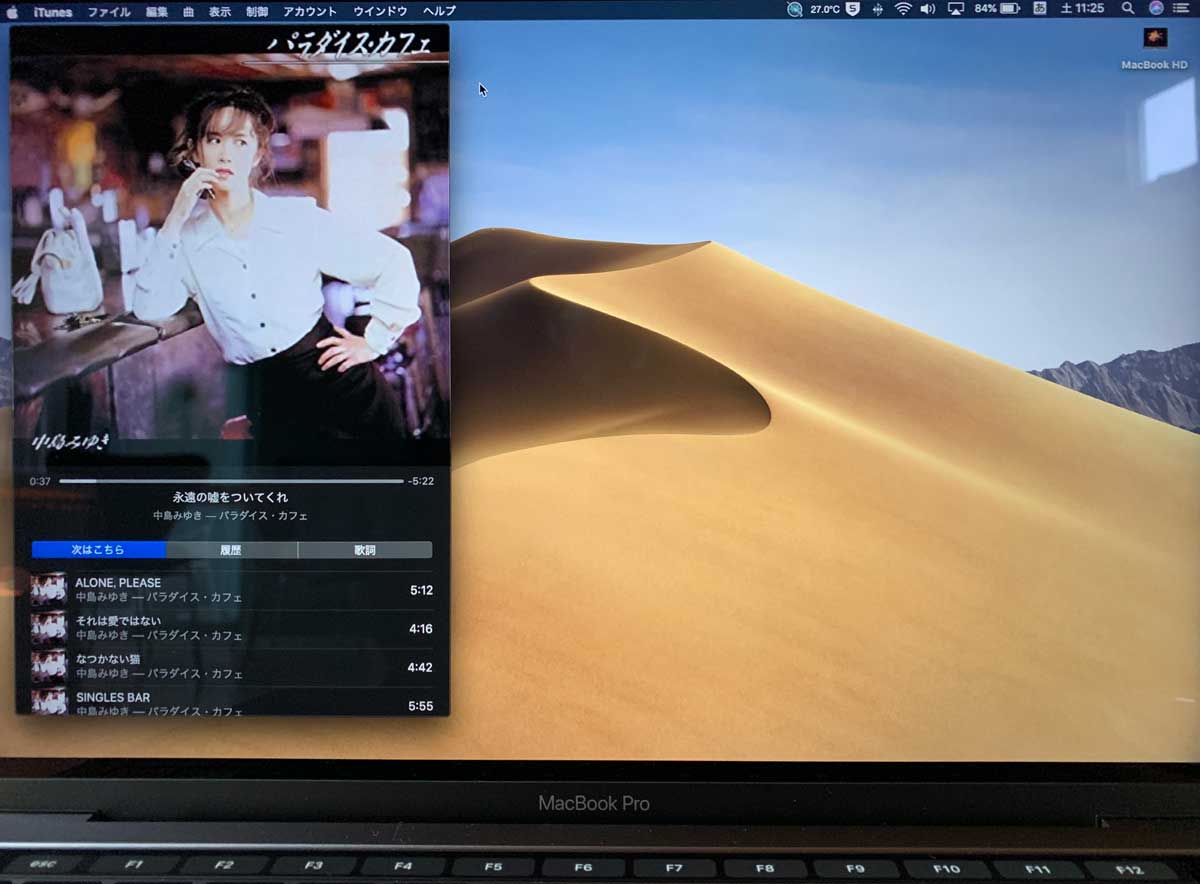Viewport: 1200px width, 884px height.
Task: Click the artwork thumbnail beside ALONE, PLEASE
Action: point(48,590)
